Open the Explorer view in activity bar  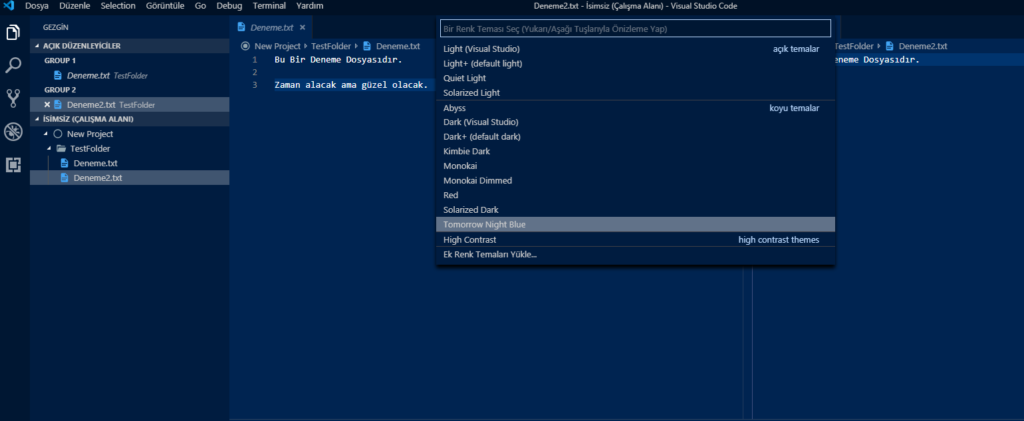(x=13, y=33)
